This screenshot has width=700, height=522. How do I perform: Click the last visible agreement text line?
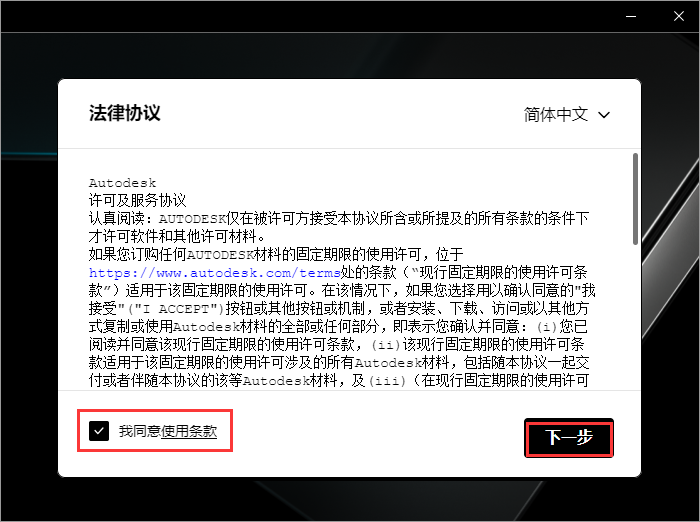[x=340, y=381]
